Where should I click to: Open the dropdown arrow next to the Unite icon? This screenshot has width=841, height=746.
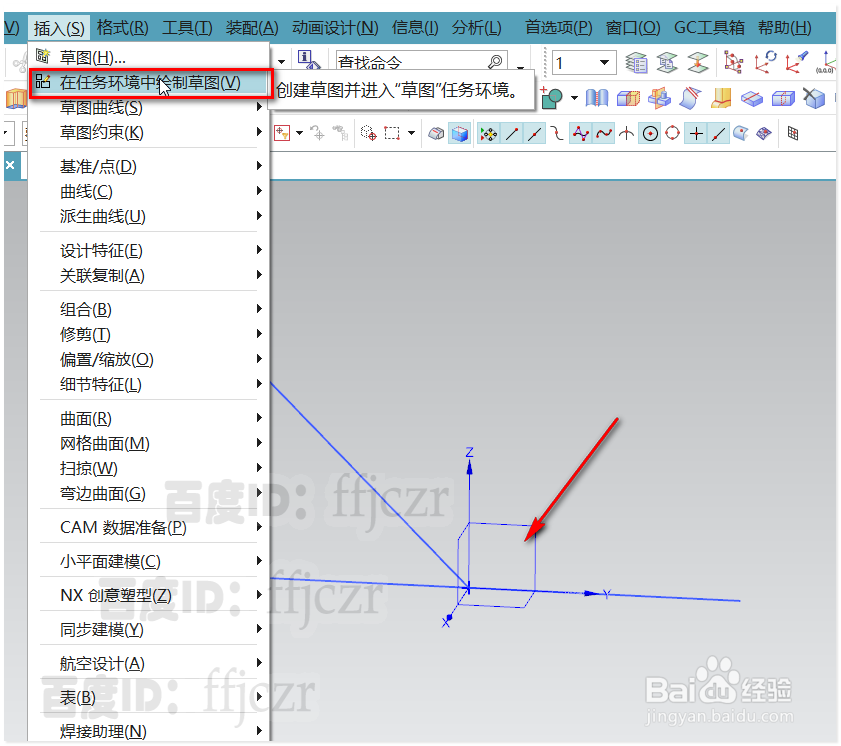pyautogui.click(x=574, y=98)
